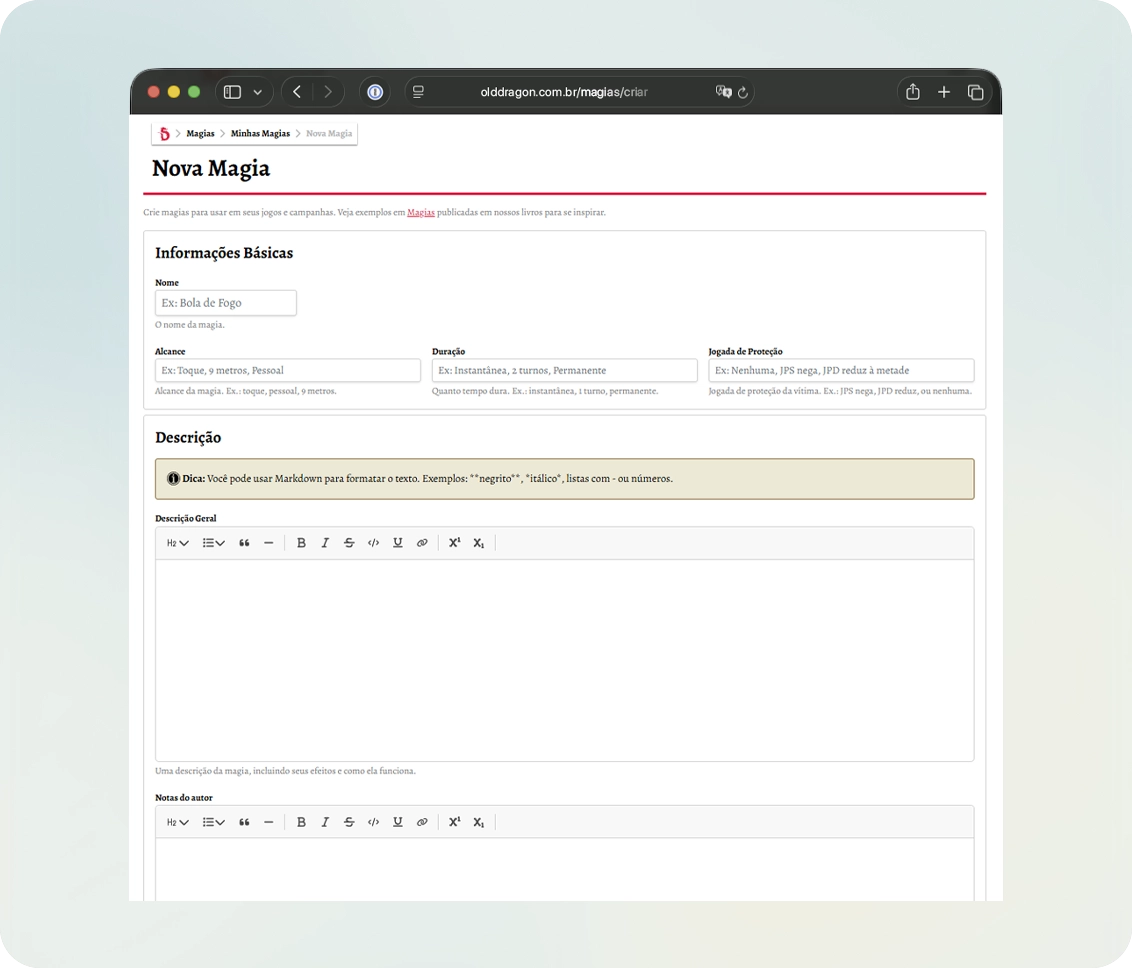1132x968 pixels.
Task: Go to Magias breadcrumb
Action: pos(200,134)
